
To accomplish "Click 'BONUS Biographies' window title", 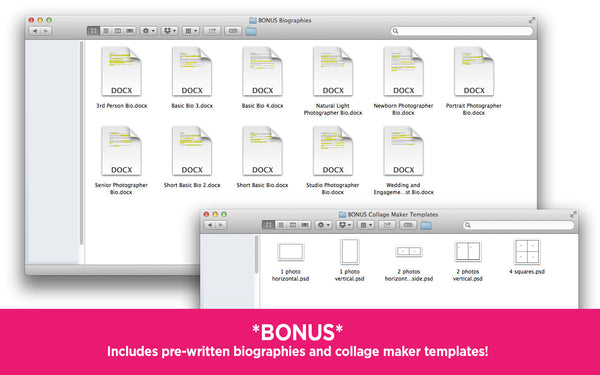I will [285, 20].
